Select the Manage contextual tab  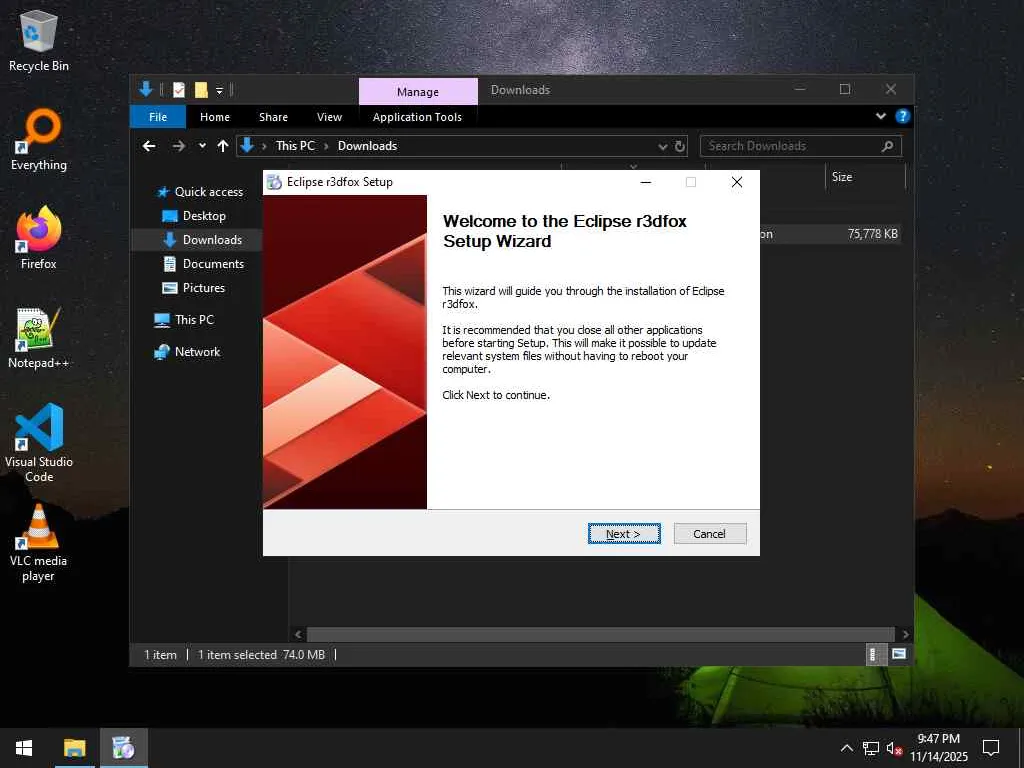(418, 91)
